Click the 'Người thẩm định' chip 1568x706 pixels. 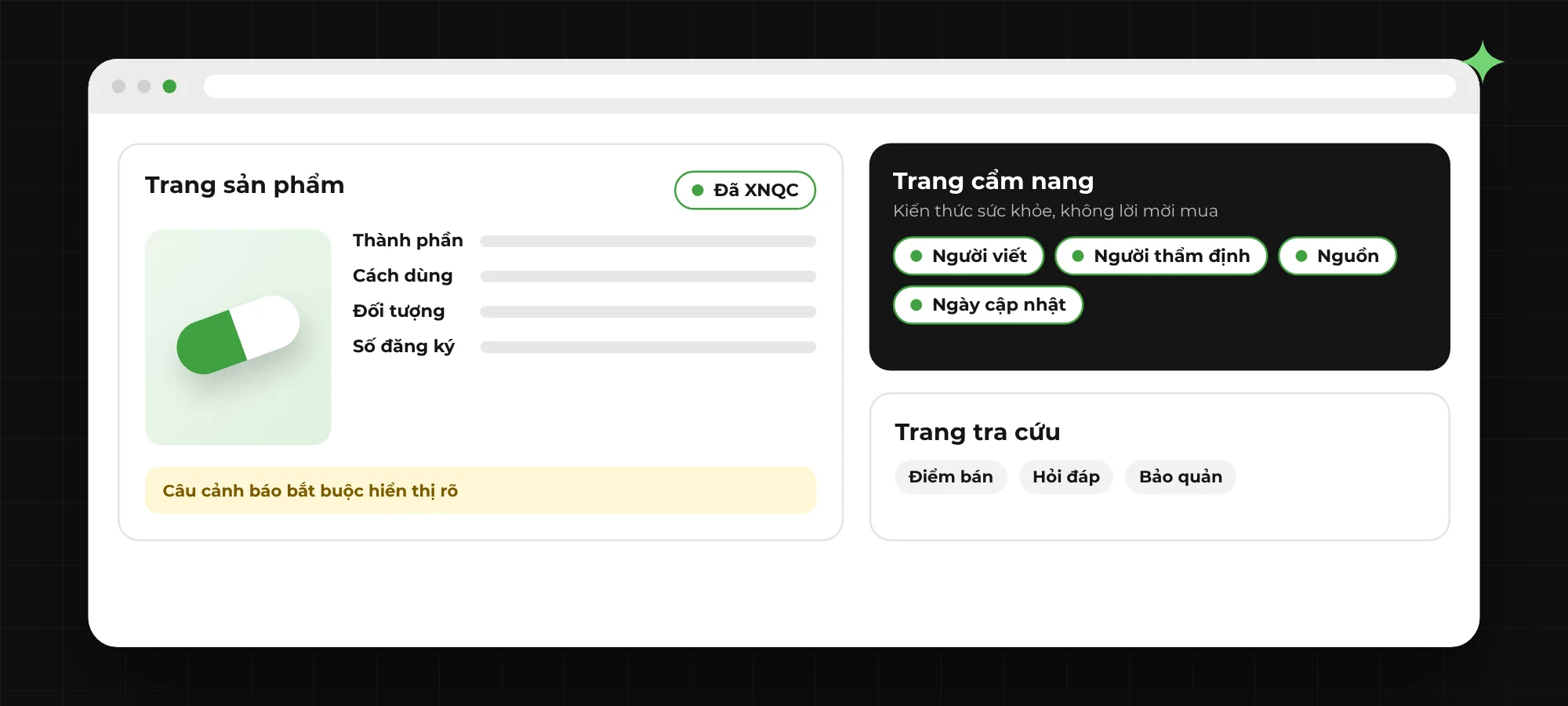1161,256
